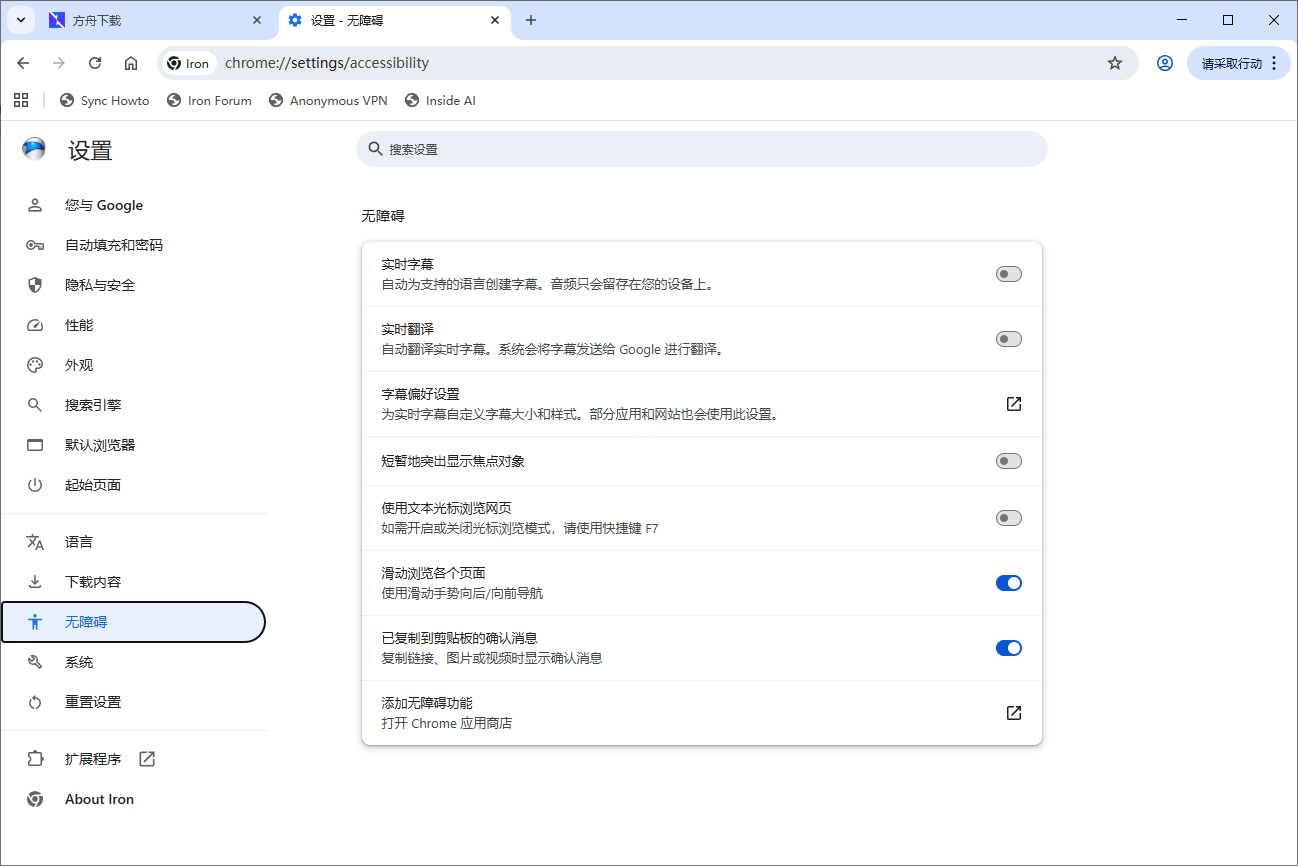The image size is (1298, 866).
Task: Open 添加无障碍功能 external link icon
Action: click(x=1013, y=713)
